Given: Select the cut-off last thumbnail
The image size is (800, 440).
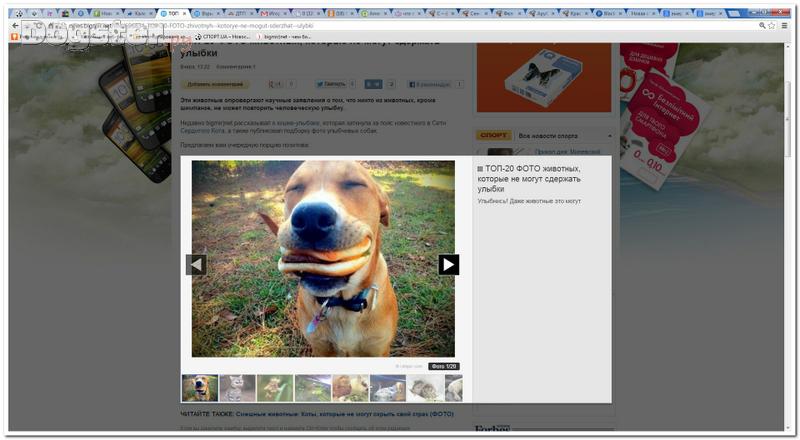Looking at the screenshot, I should point(454,388).
